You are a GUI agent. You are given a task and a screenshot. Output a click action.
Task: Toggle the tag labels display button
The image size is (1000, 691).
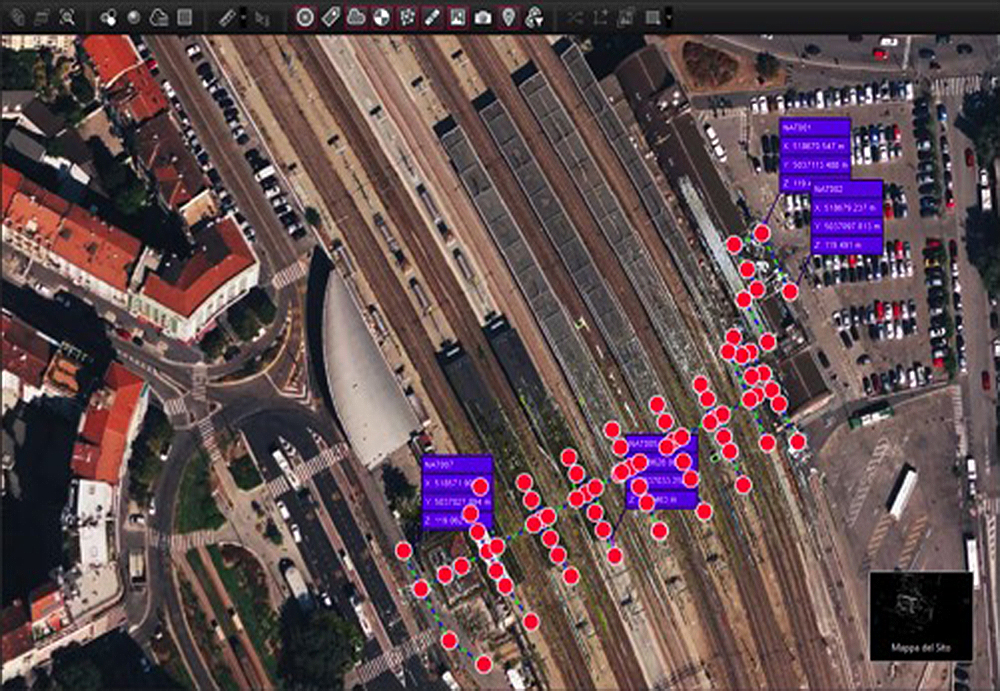pos(331,17)
